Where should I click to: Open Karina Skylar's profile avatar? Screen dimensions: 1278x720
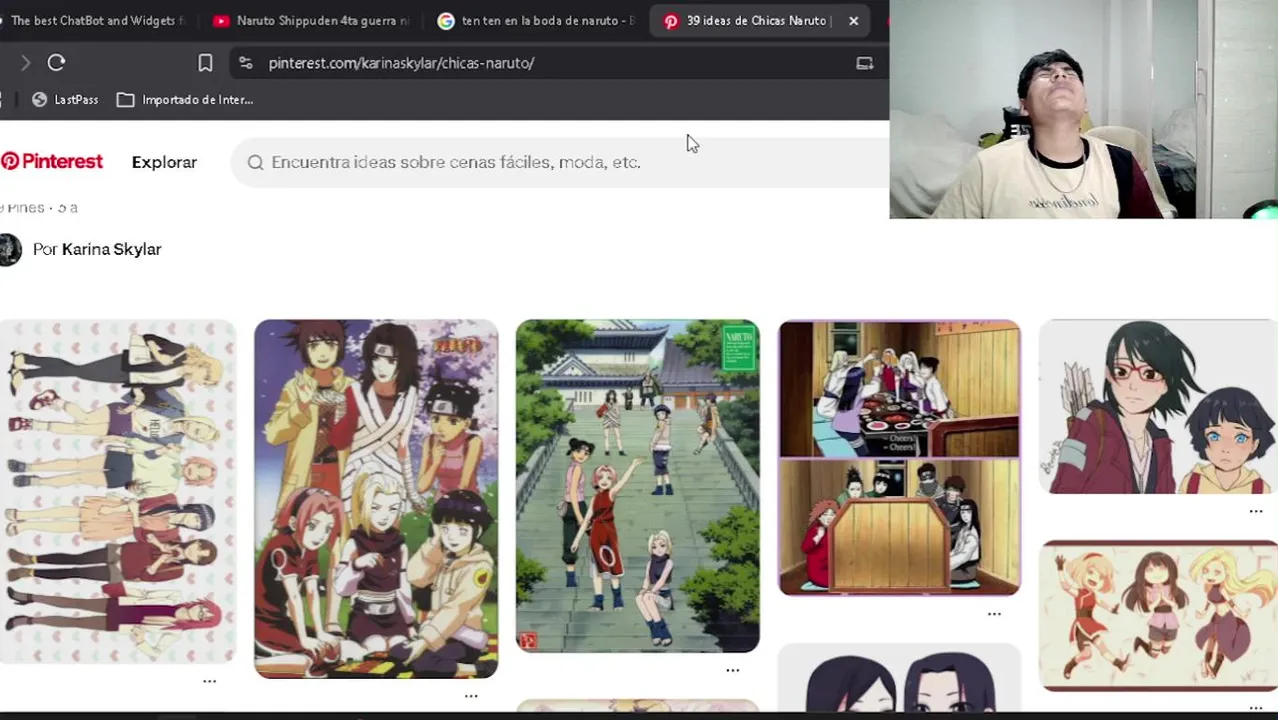pyautogui.click(x=9, y=249)
